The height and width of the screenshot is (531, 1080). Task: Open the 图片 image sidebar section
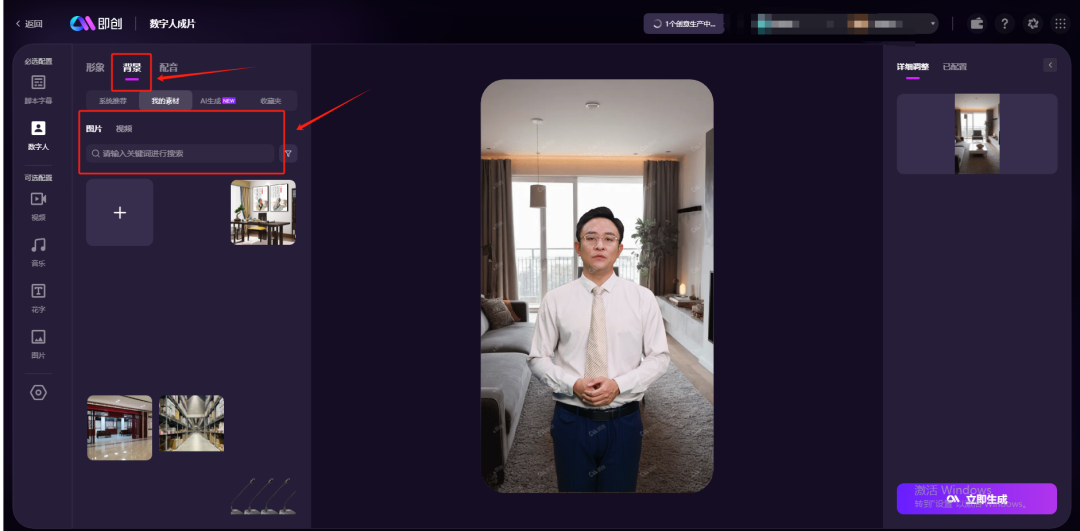click(x=38, y=342)
